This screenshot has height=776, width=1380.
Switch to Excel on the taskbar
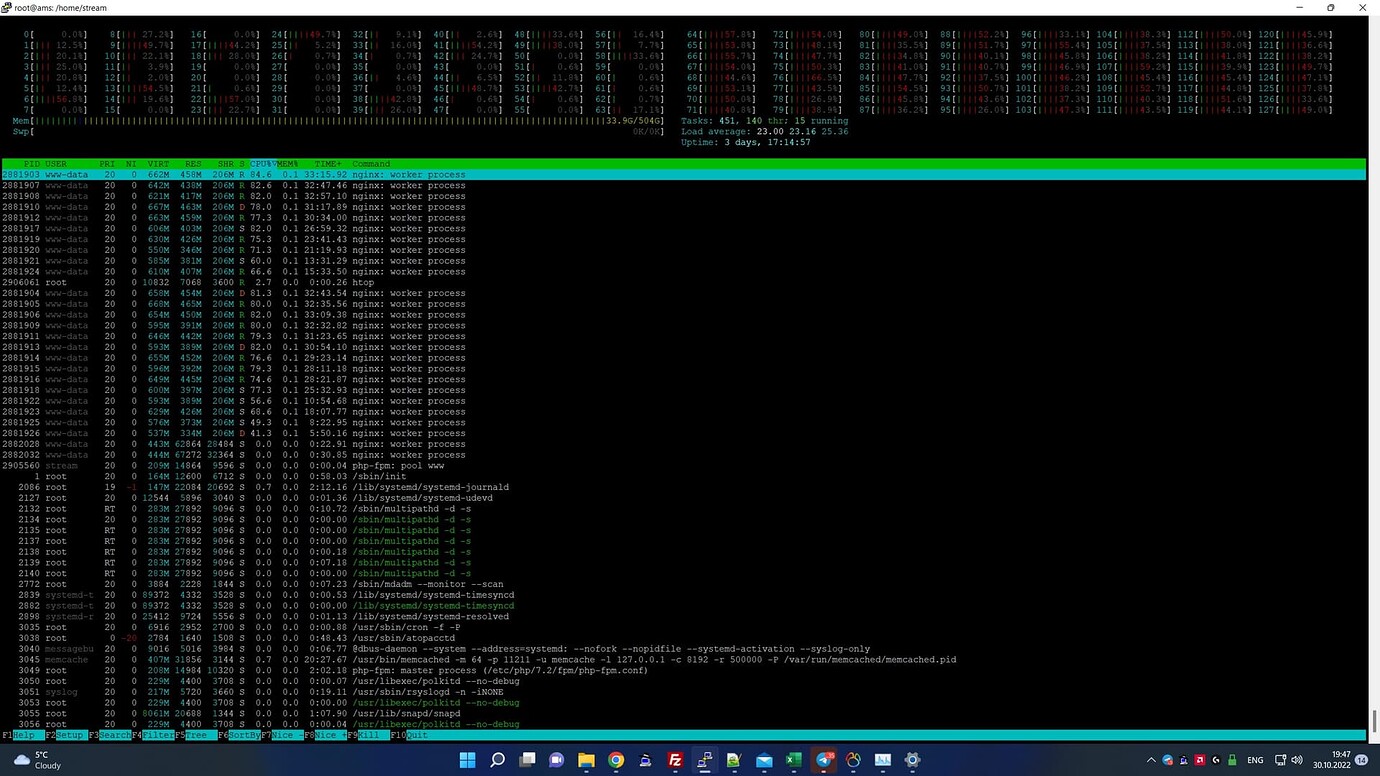point(793,760)
